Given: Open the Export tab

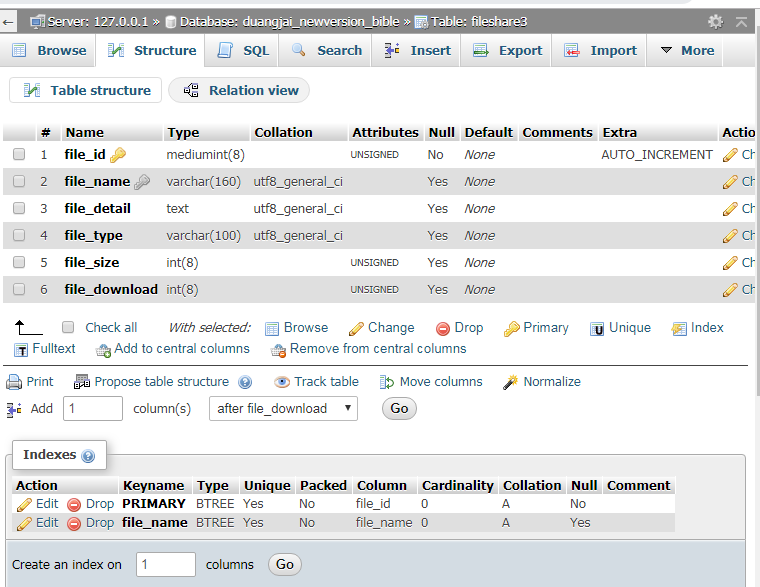Looking at the screenshot, I should coord(508,51).
